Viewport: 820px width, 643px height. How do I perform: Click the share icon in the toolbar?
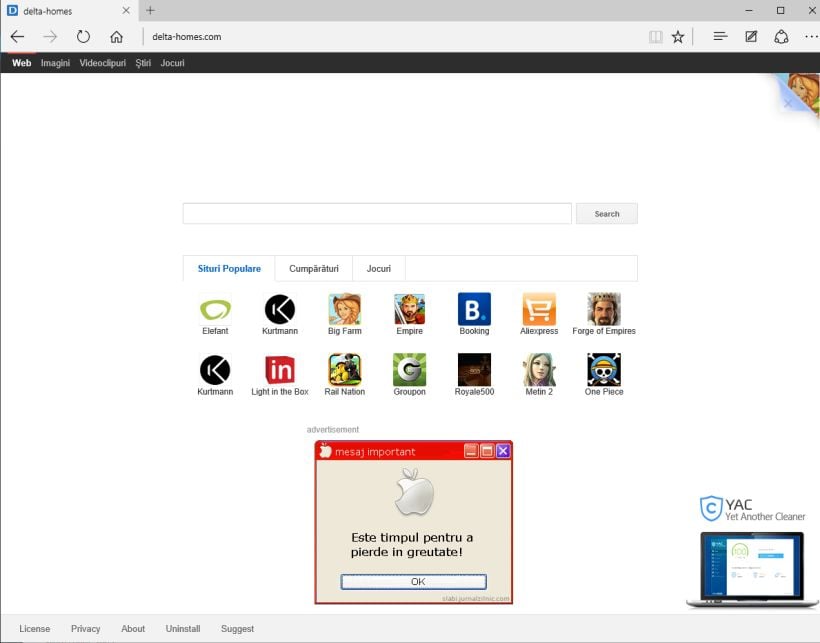(x=781, y=37)
